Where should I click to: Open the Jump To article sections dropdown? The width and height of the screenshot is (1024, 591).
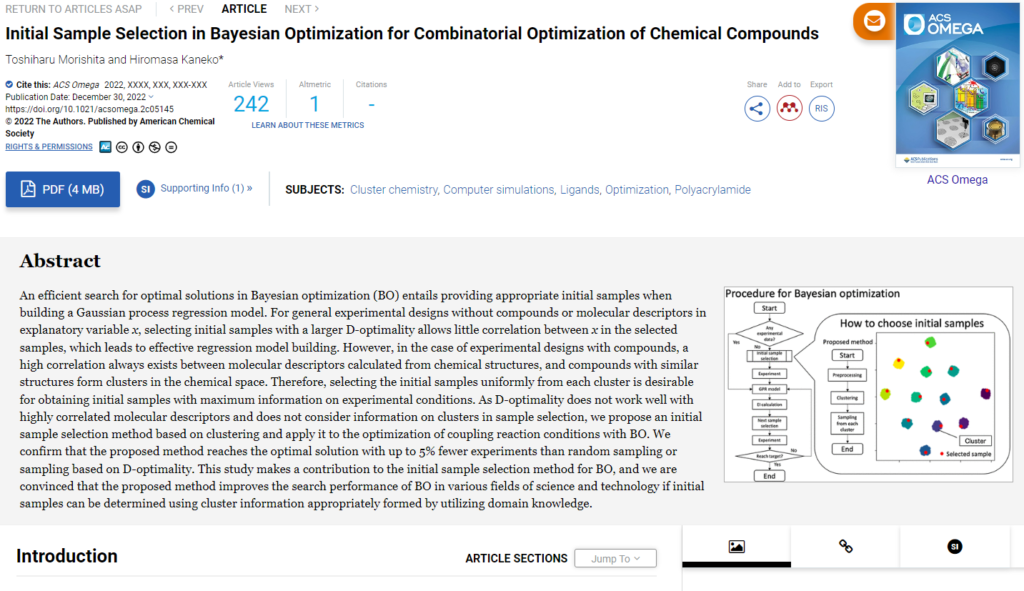(616, 558)
